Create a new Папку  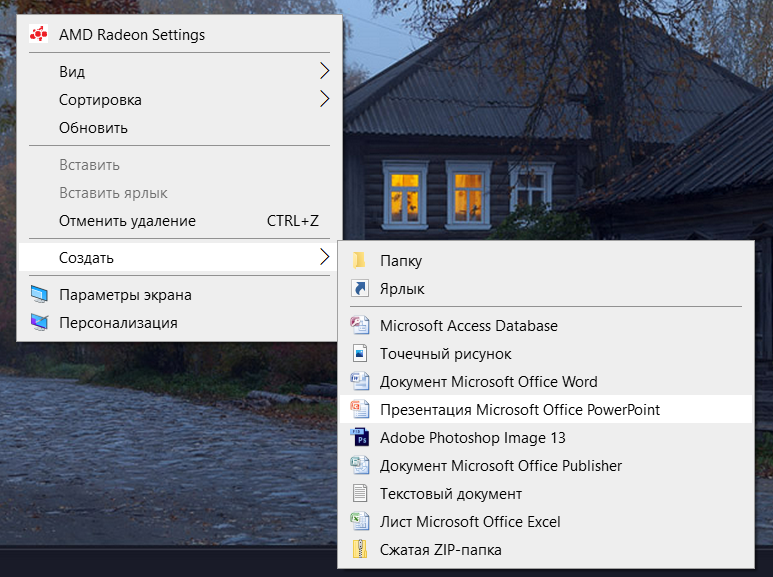(546, 260)
